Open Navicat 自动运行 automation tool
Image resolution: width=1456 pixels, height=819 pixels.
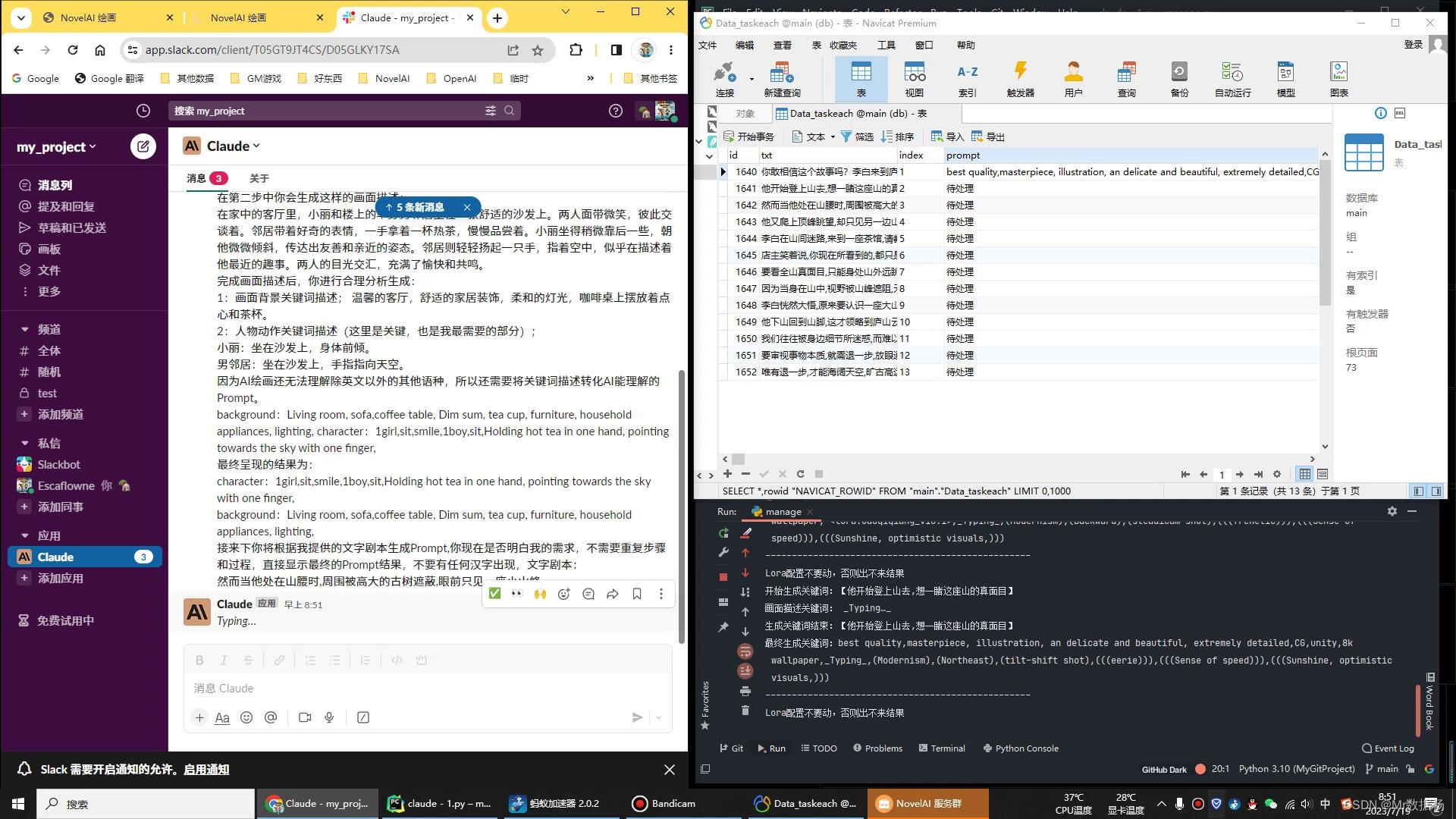click(x=1233, y=79)
